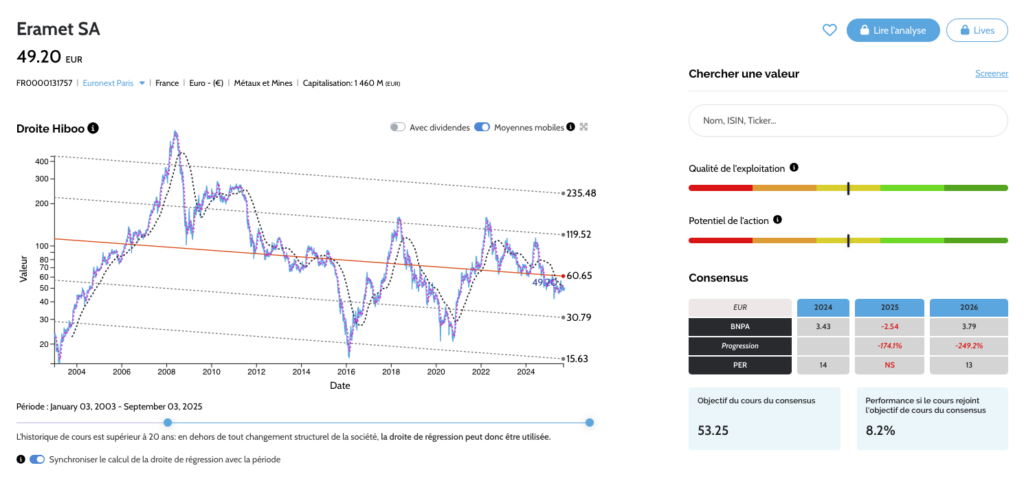Viewport: 1024px width, 483px height.
Task: Disable the Moyennes mobiles switch
Action: click(482, 127)
